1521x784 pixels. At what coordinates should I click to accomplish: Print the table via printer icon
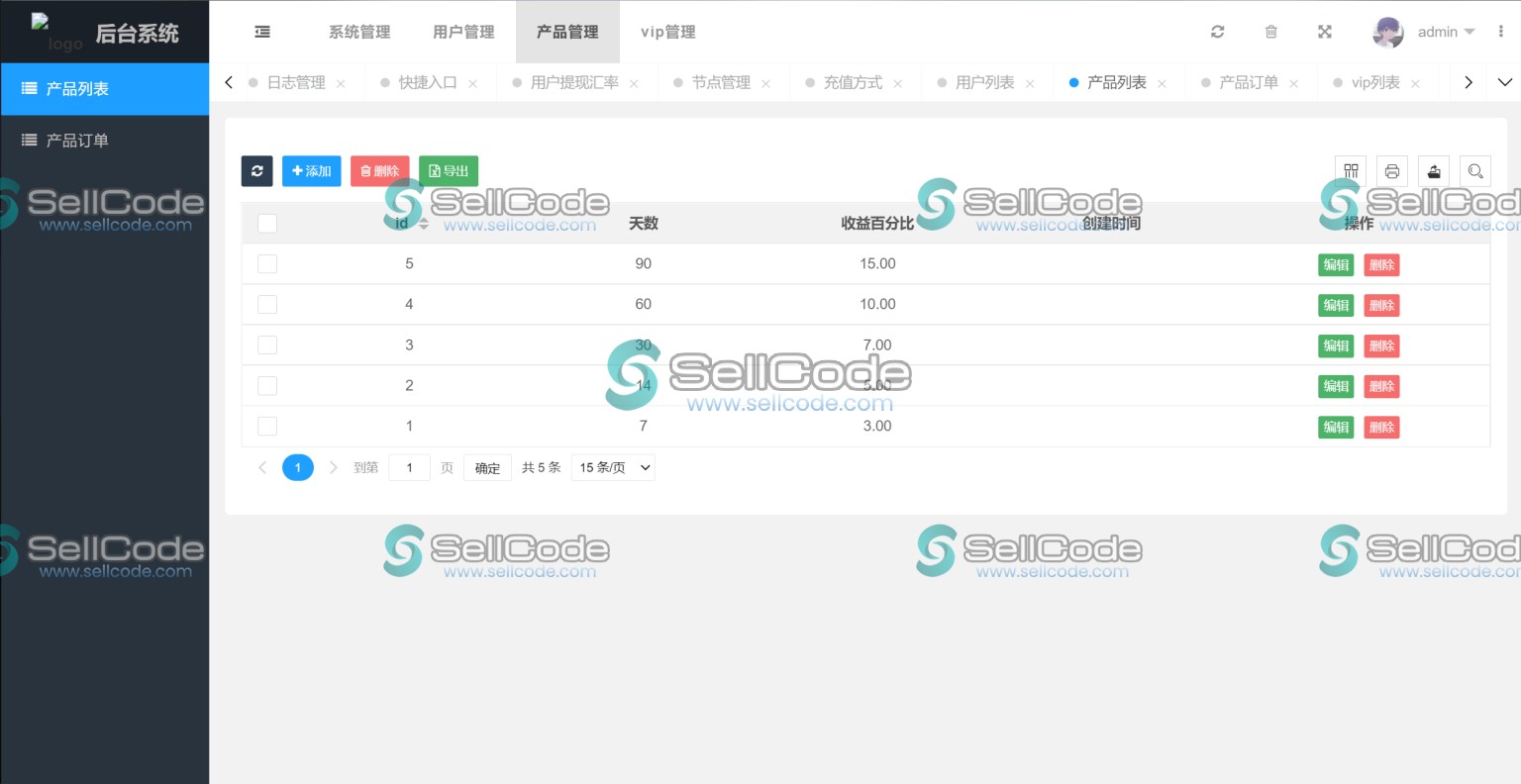tap(1392, 171)
